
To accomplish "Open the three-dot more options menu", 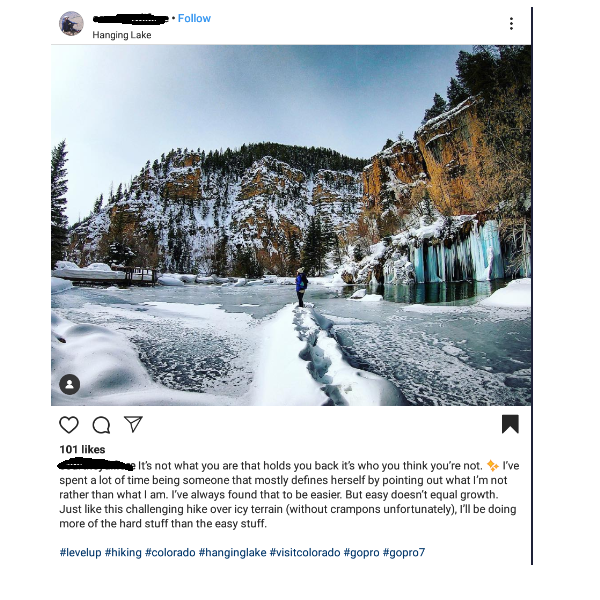I will coord(511,24).
